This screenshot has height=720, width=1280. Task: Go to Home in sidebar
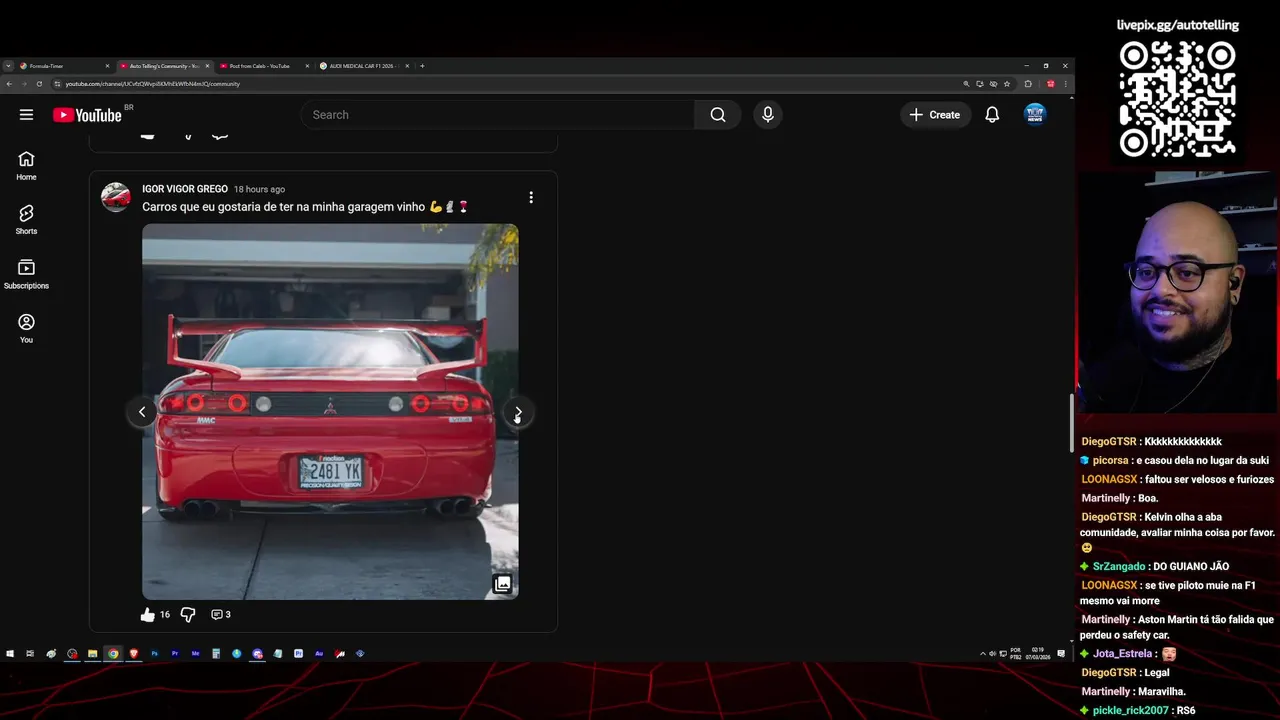26,166
